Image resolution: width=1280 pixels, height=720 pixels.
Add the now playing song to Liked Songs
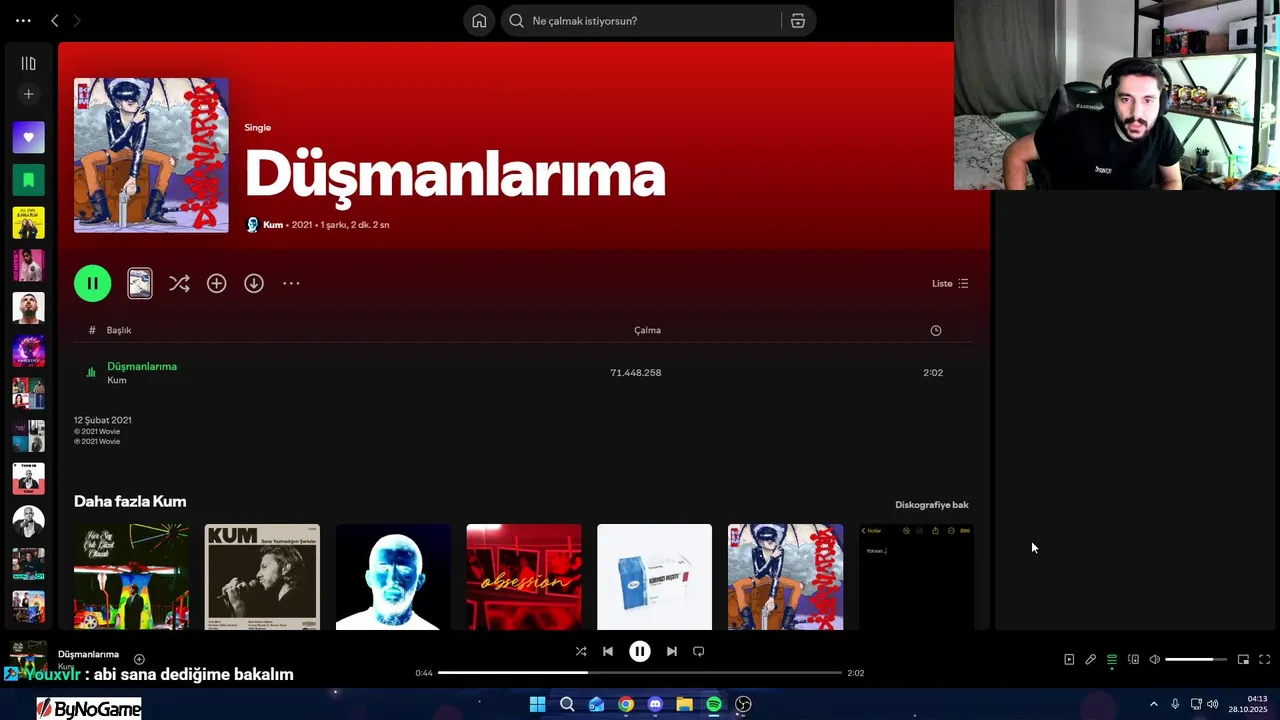[139, 659]
